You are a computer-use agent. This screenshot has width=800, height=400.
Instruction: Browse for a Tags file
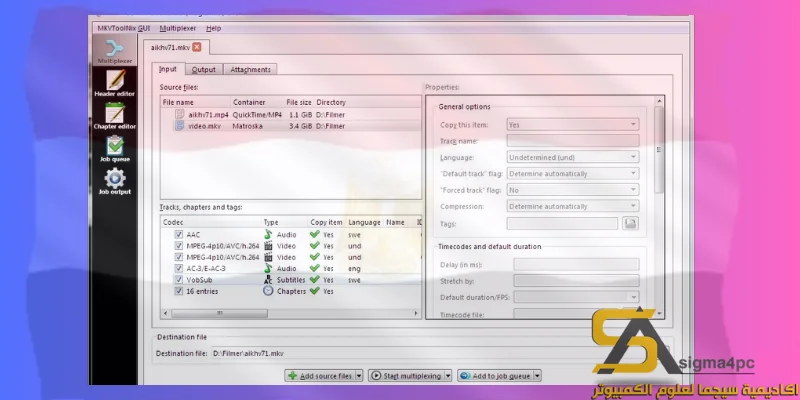tap(631, 223)
